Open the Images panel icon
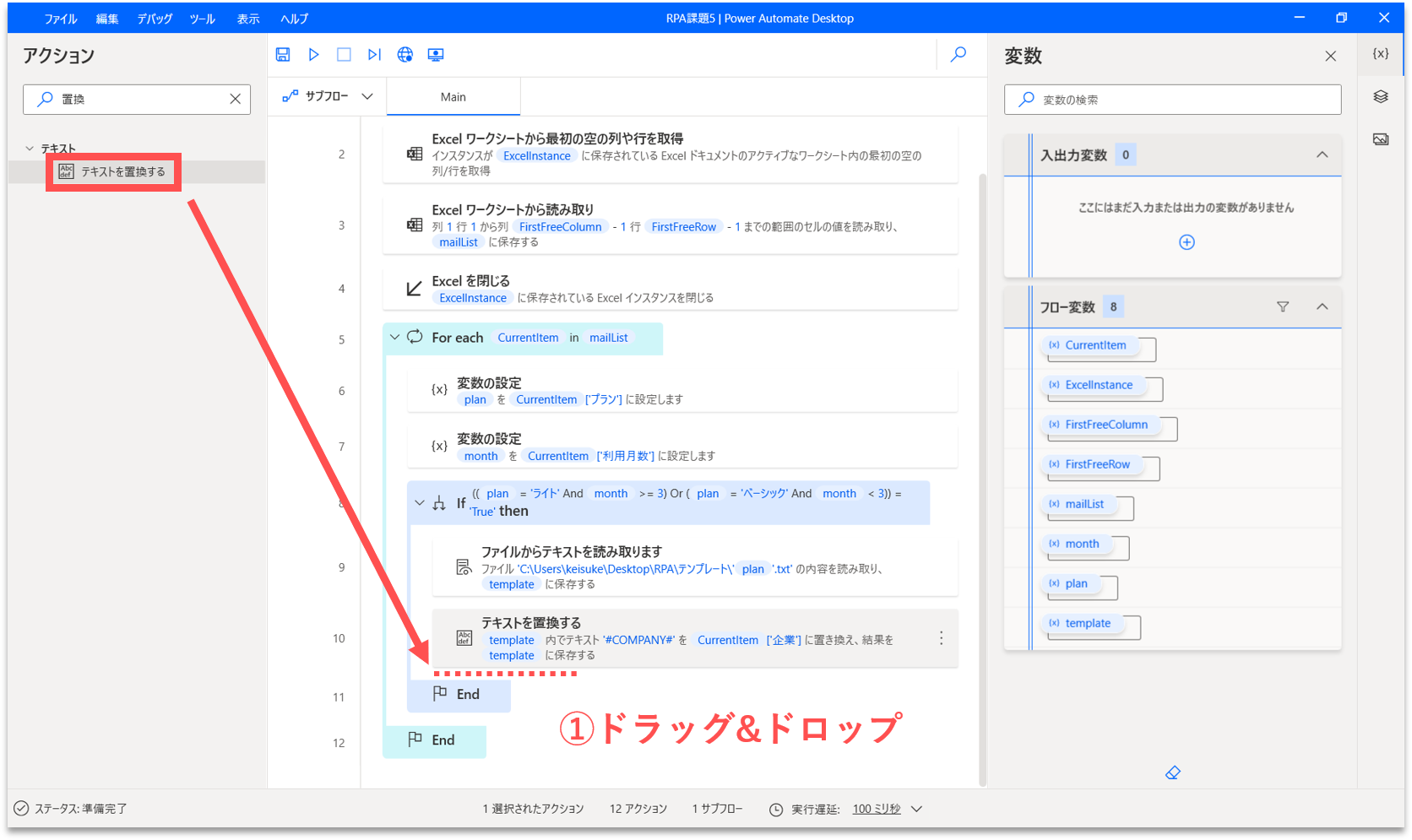1412x840 pixels. pyautogui.click(x=1381, y=139)
